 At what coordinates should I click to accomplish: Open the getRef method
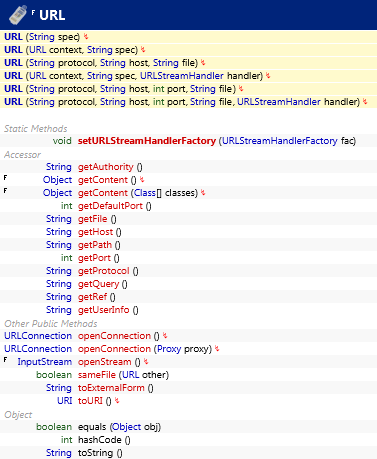tap(92, 297)
